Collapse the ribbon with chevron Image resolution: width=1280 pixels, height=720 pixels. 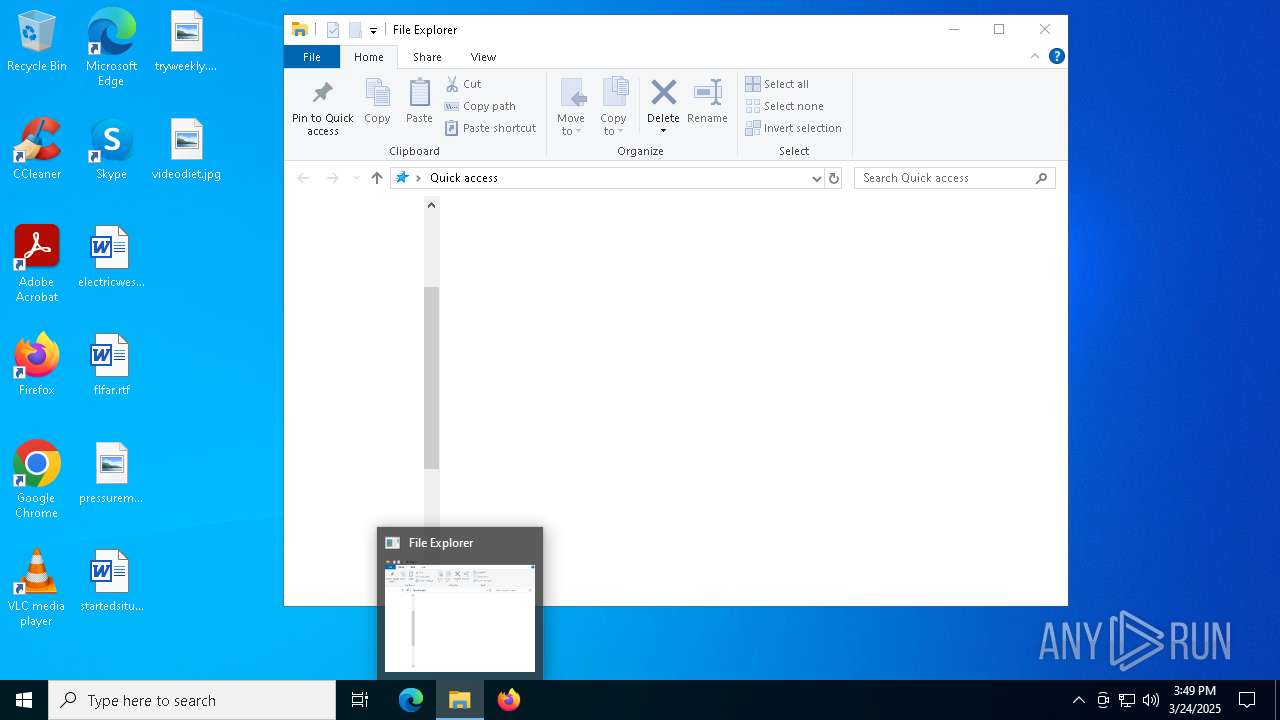pyautogui.click(x=1035, y=56)
